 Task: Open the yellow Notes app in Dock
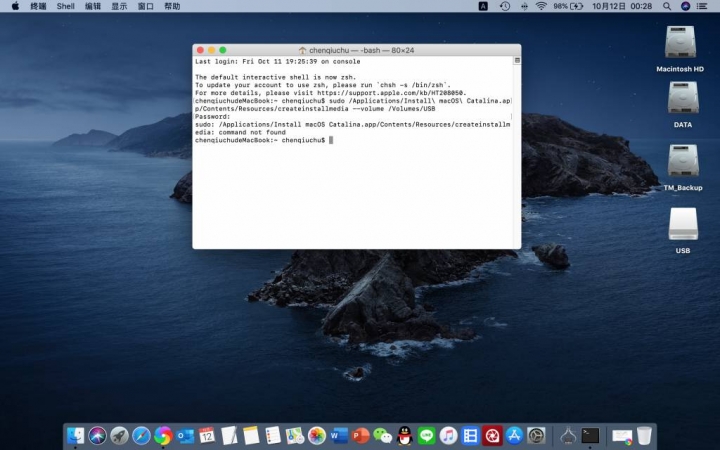tap(251, 435)
